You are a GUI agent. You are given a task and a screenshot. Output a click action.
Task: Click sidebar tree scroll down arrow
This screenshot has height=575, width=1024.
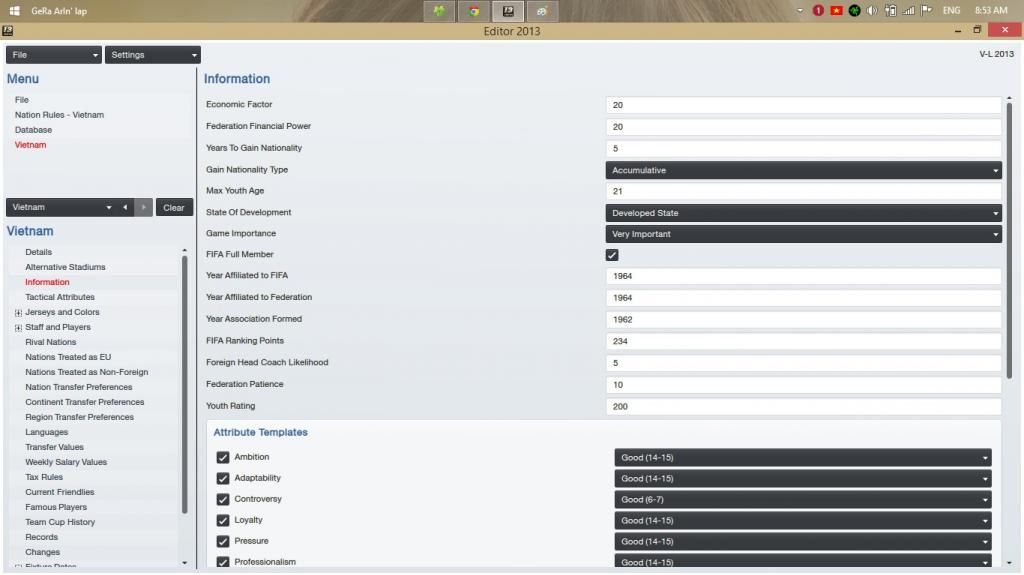tap(184, 563)
